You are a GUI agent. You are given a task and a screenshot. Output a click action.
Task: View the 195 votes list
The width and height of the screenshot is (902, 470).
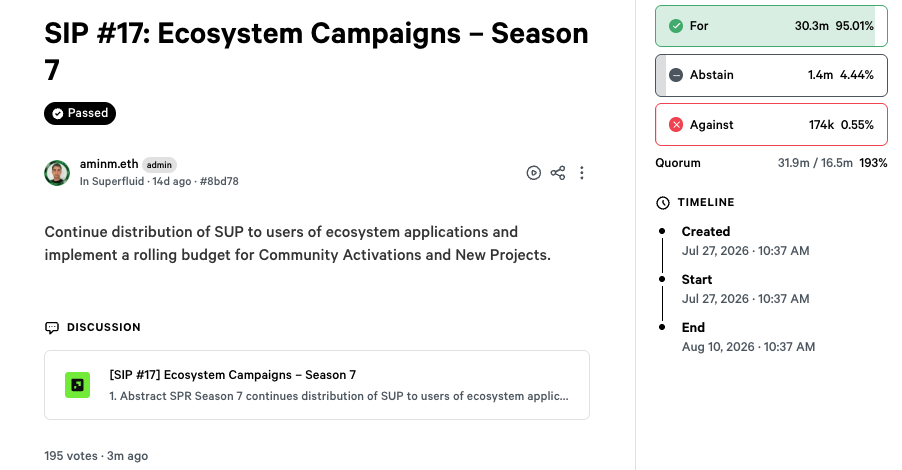point(71,456)
